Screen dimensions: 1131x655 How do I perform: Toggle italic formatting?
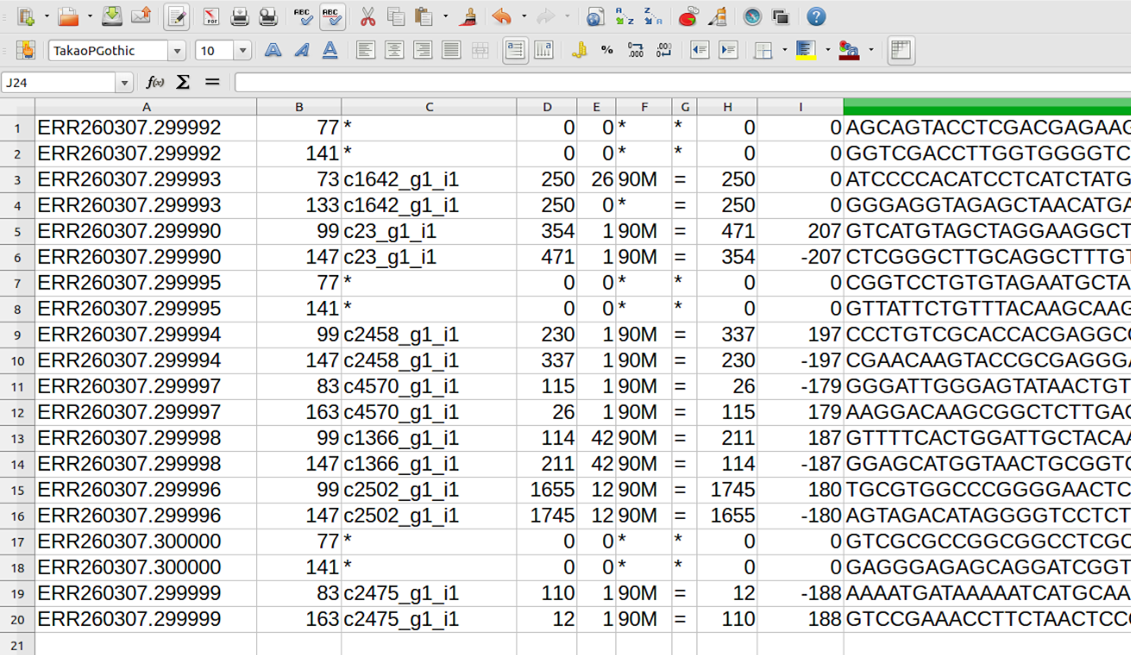tap(302, 50)
